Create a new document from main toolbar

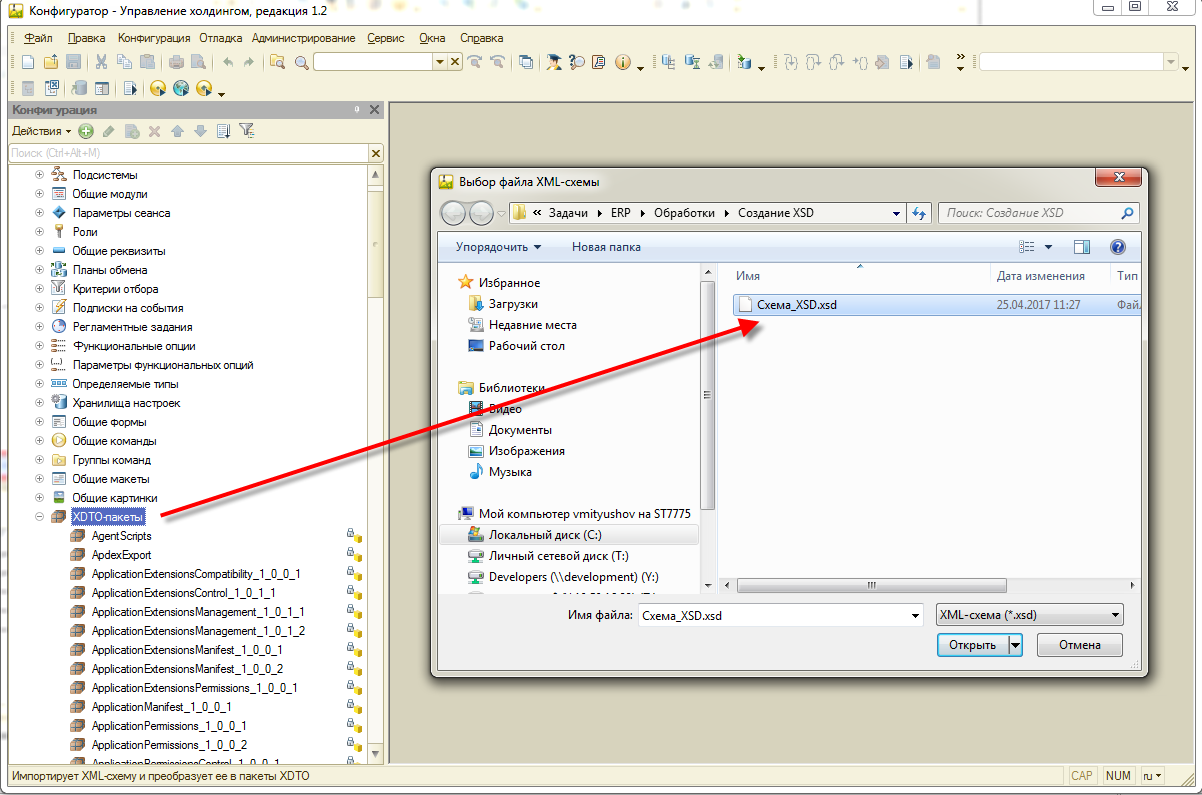(x=28, y=62)
